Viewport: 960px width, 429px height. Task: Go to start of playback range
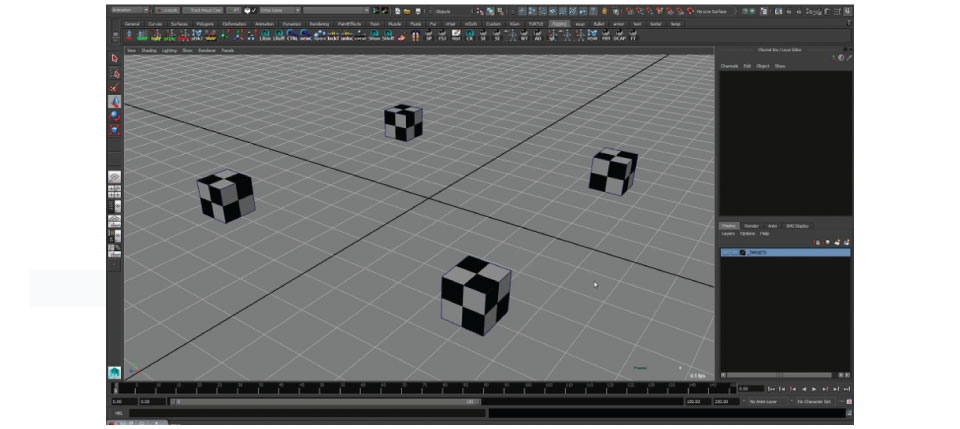click(771, 389)
